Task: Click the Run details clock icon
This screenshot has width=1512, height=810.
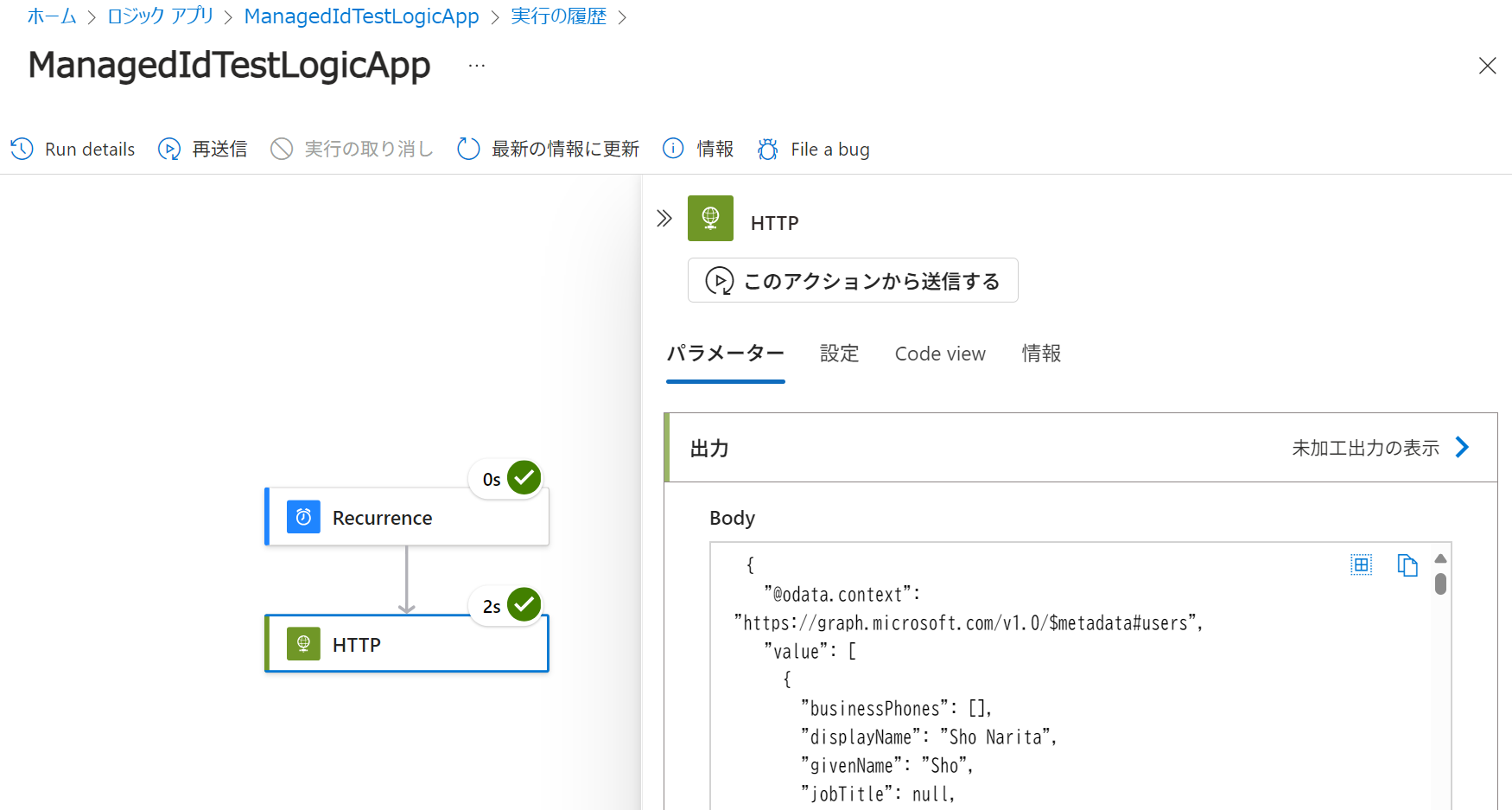Action: point(22,149)
